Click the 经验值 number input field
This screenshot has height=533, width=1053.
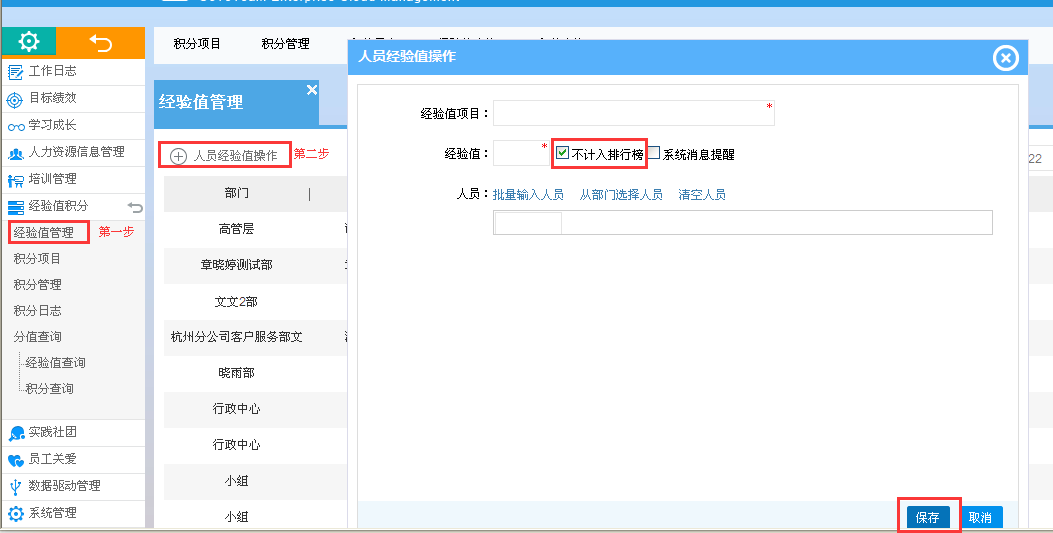[x=521, y=154]
